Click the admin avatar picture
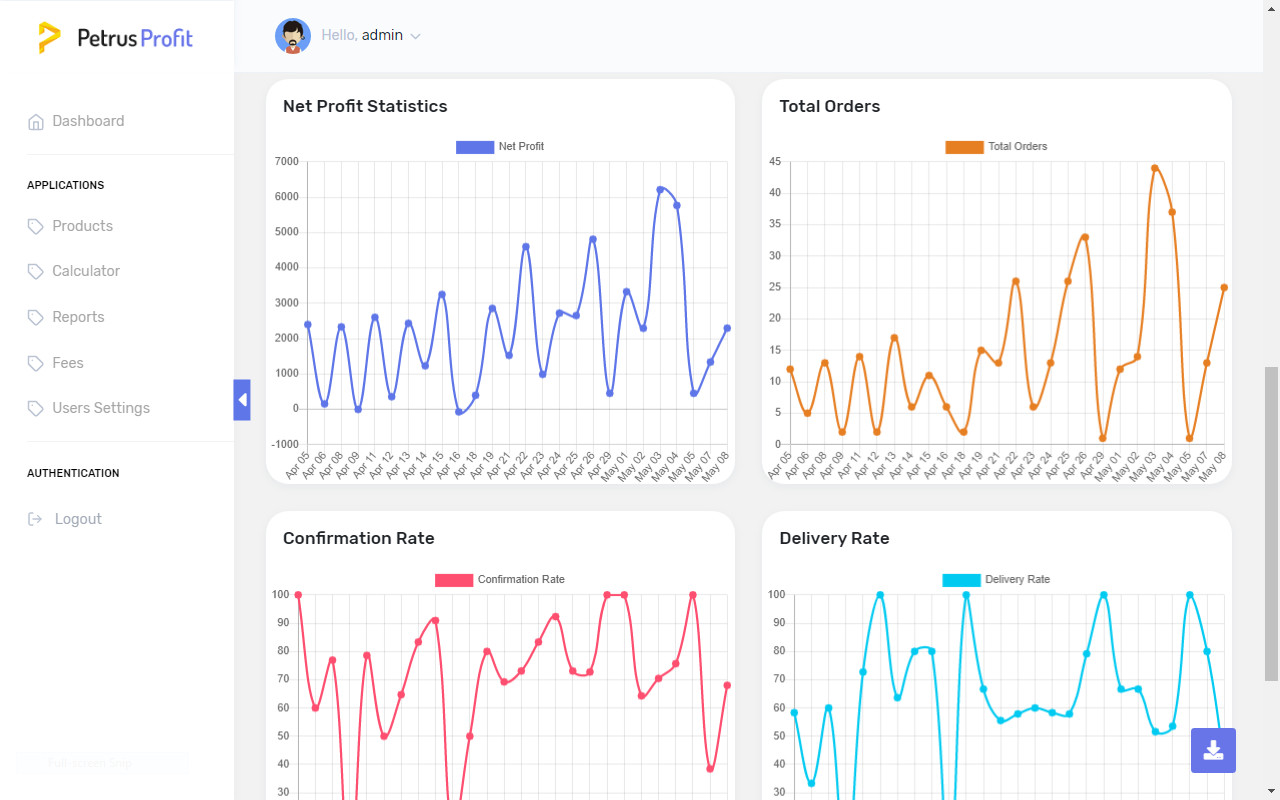Viewport: 1280px width, 800px height. 293,35
